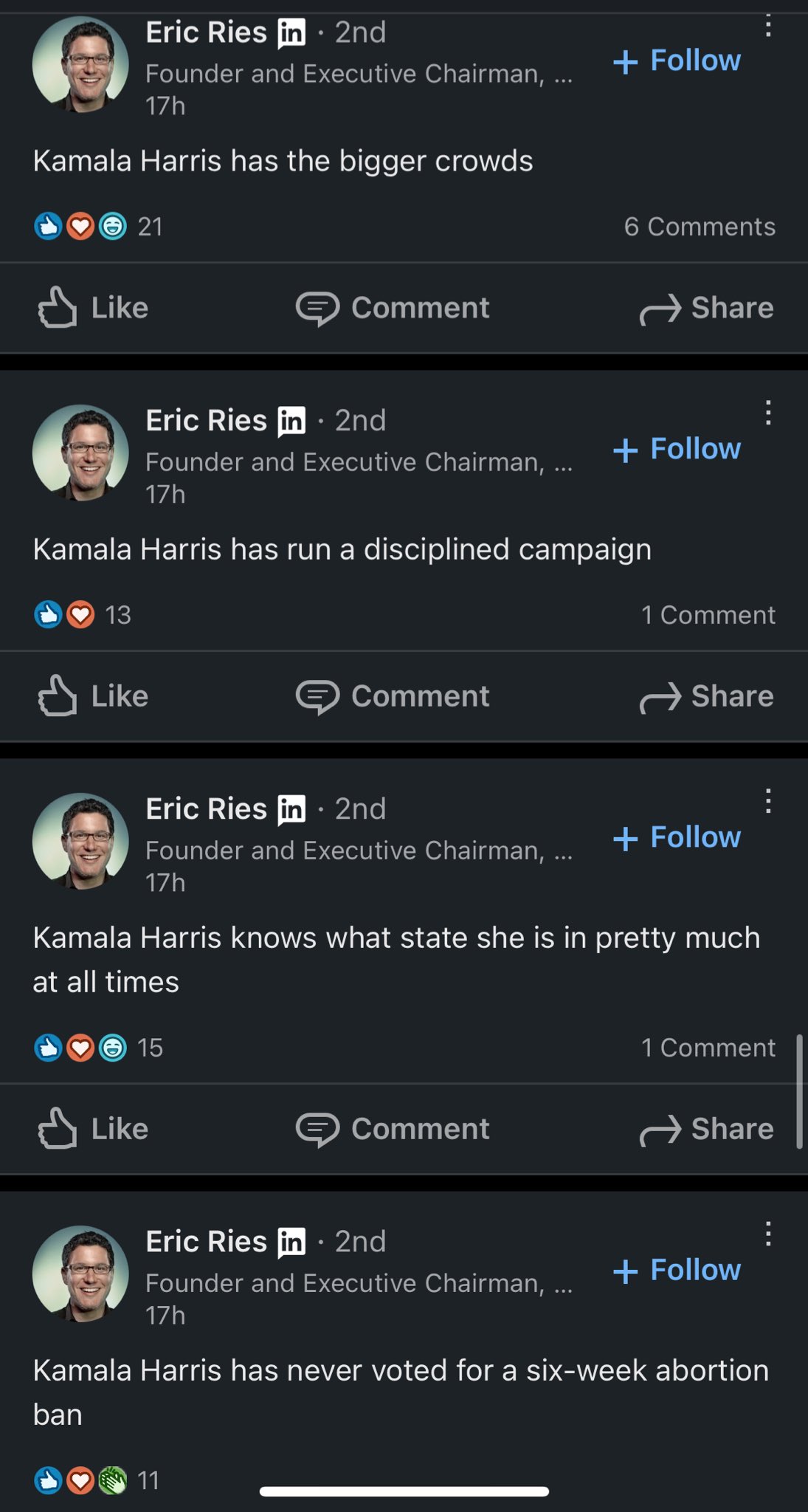Open more options on "disciplined campaign" post

[x=768, y=413]
